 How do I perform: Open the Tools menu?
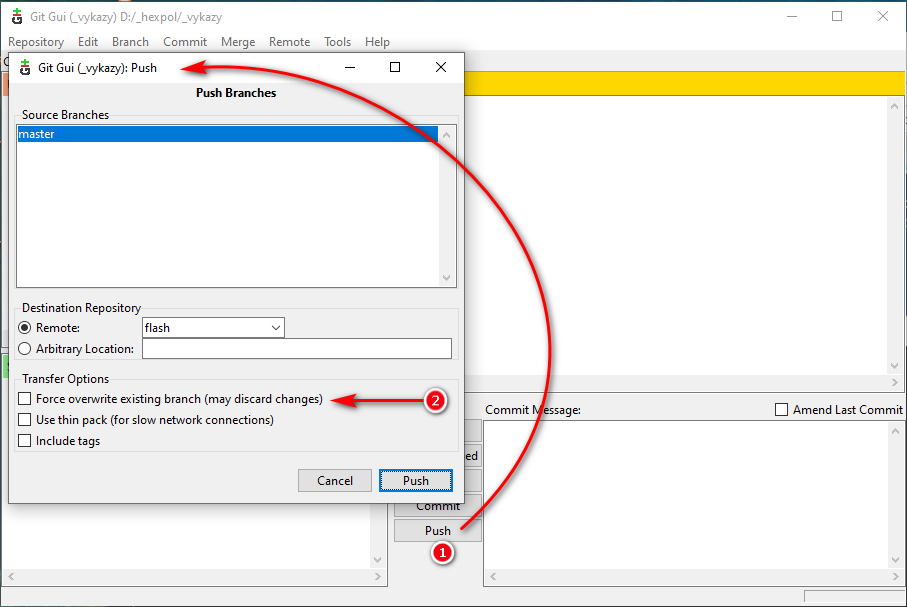click(x=337, y=42)
